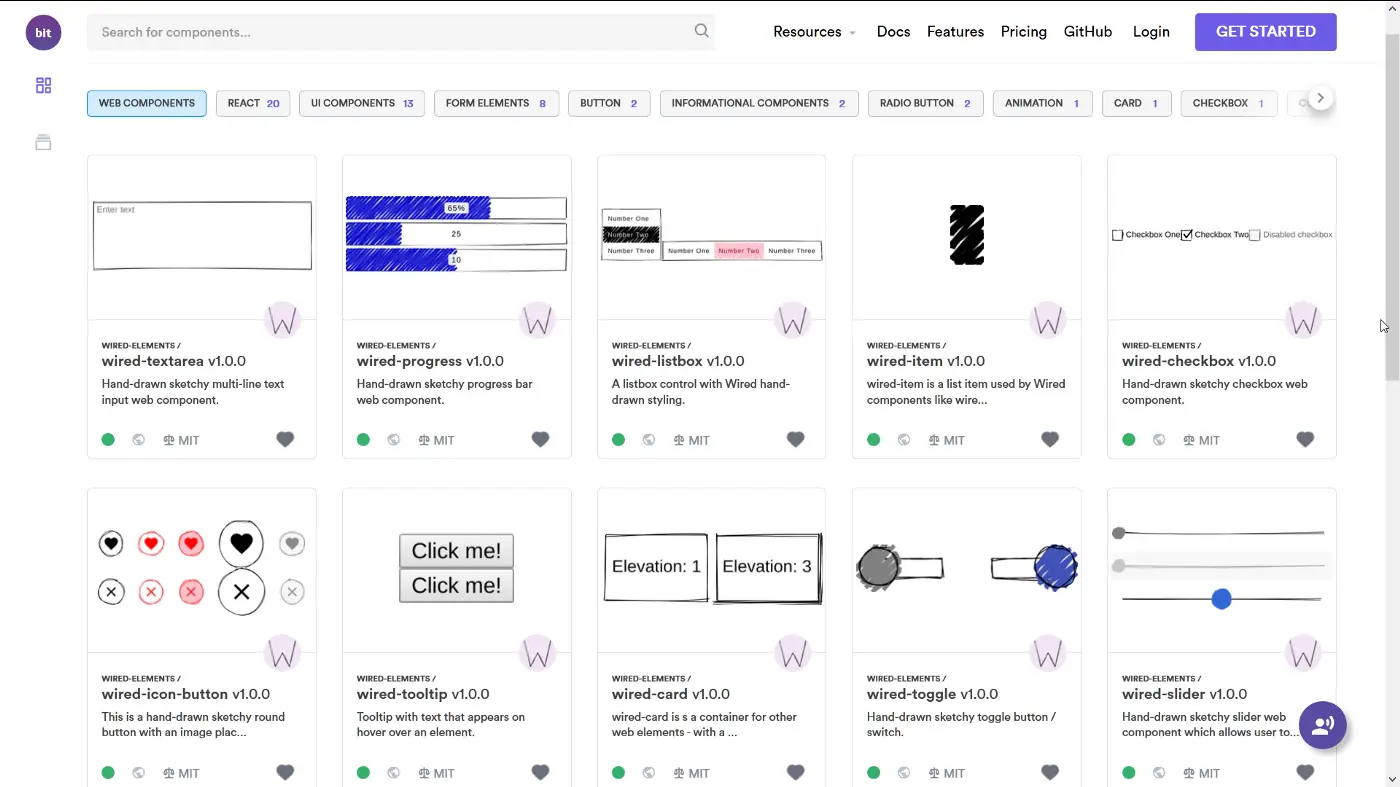
Task: Click the wired-toggle owner avatar W
Action: coord(1048,653)
